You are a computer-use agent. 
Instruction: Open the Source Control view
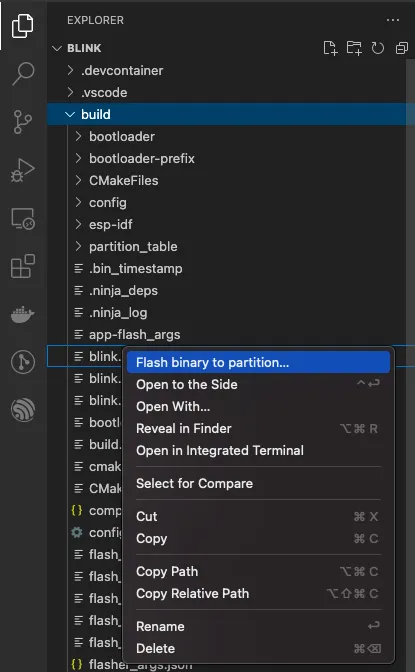tap(22, 122)
